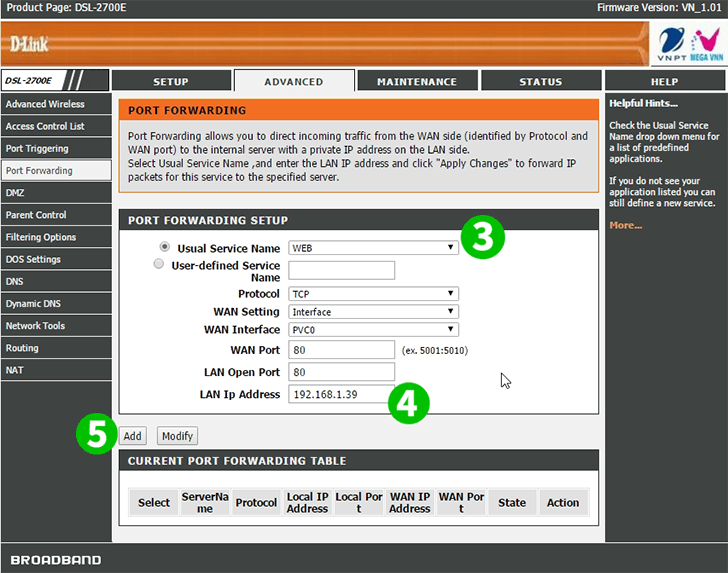Switch to the SETUP tab

[171, 82]
